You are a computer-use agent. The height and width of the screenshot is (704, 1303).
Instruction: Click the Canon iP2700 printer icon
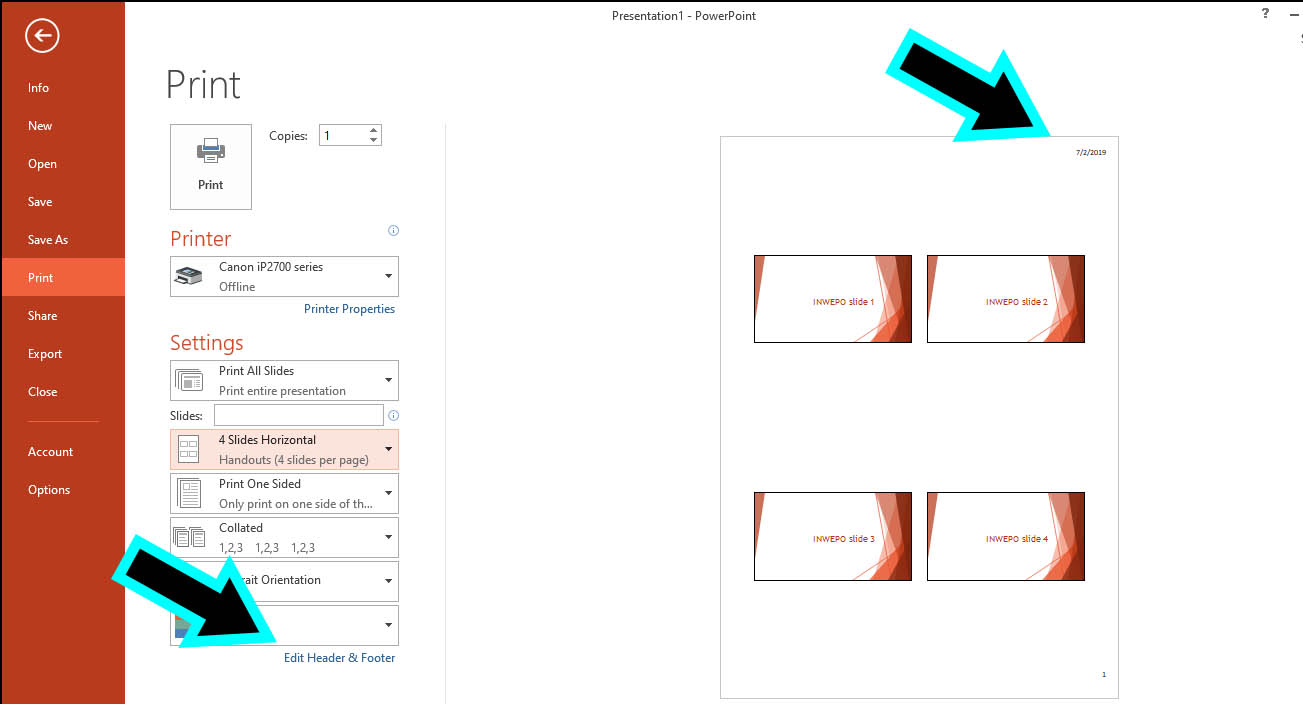(190, 275)
